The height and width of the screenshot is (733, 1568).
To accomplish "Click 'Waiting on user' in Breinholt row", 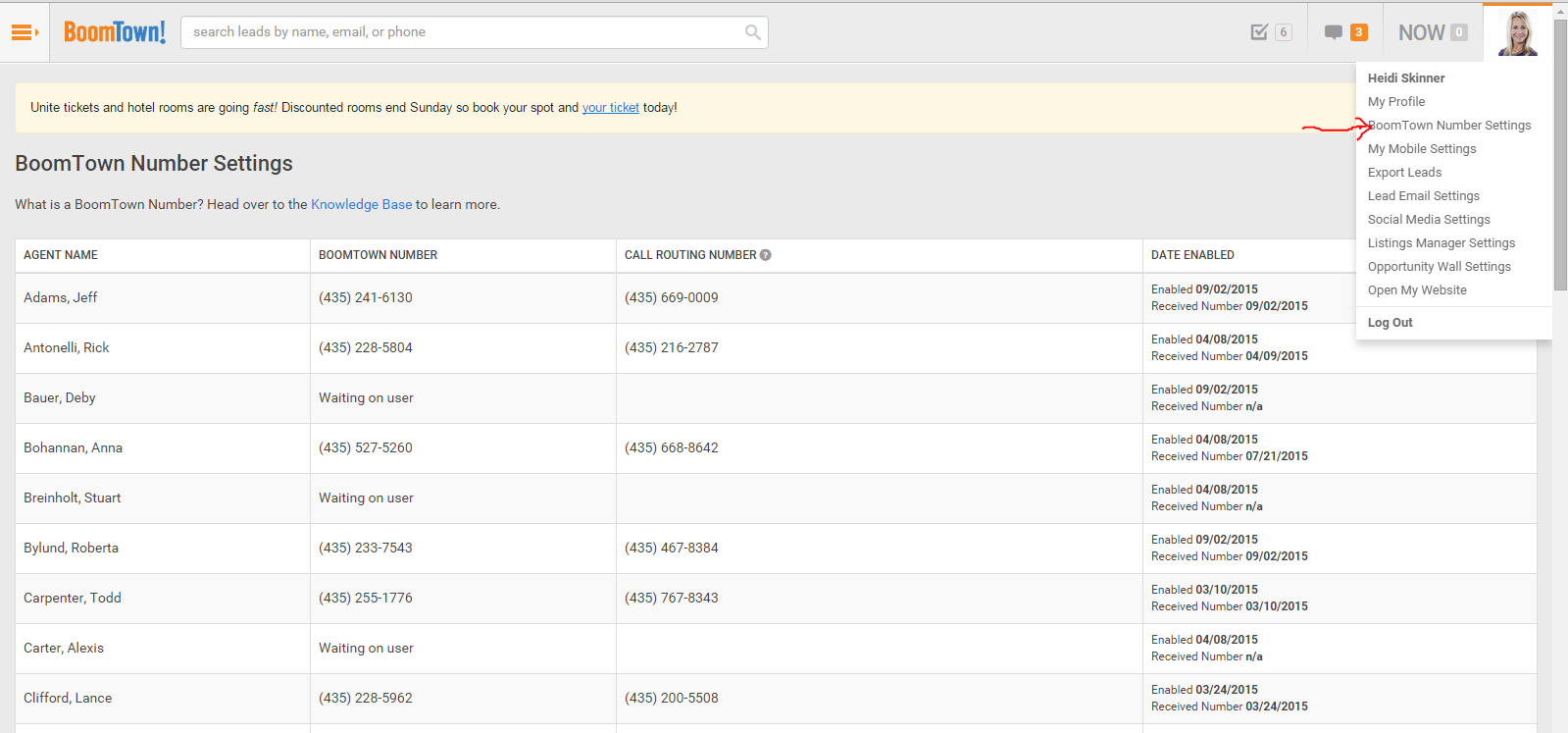I will coord(366,497).
